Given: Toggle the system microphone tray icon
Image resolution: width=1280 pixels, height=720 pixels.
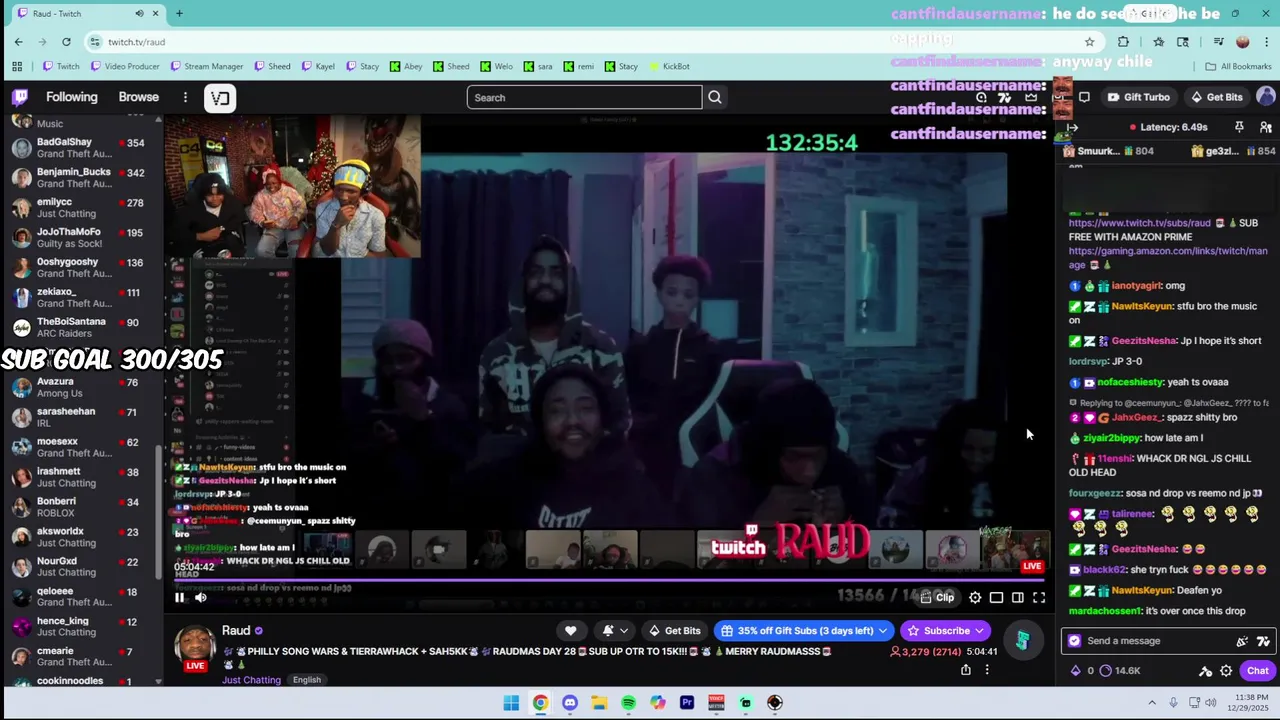Looking at the screenshot, I should (x=1173, y=703).
